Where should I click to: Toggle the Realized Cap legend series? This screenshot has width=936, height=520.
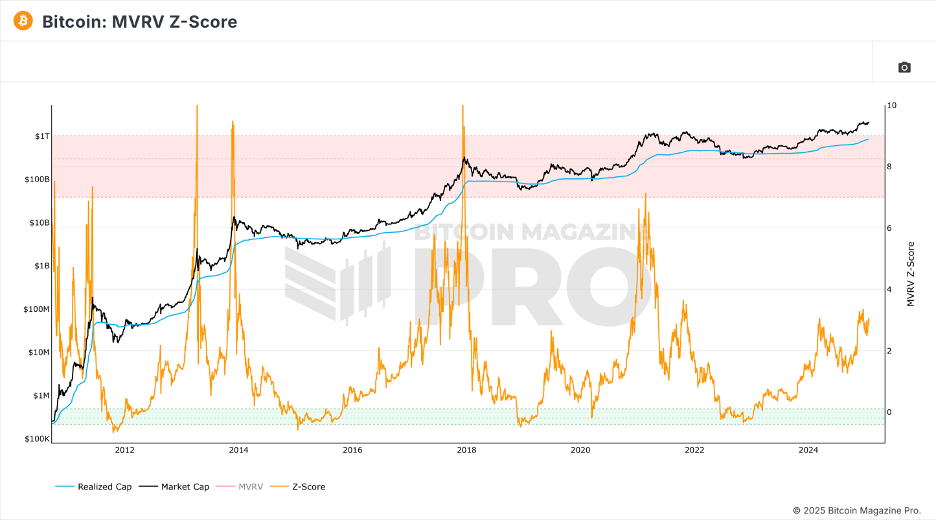[93, 487]
